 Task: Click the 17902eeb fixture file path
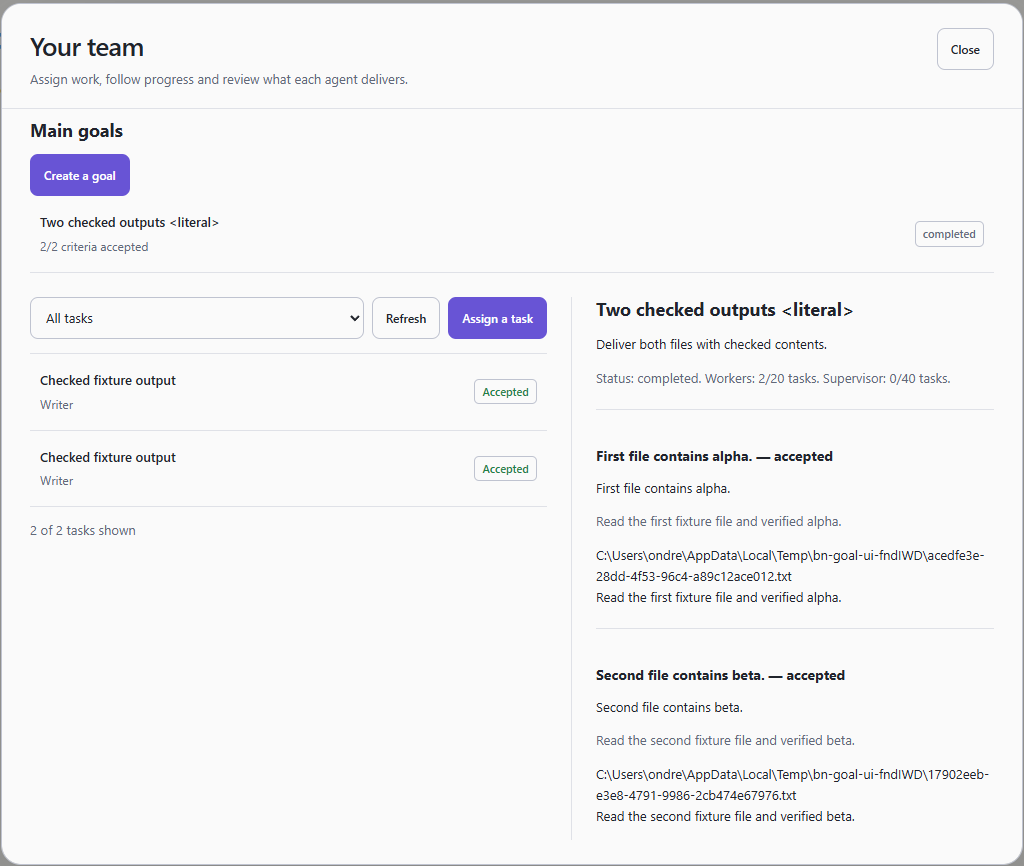[x=792, y=785]
